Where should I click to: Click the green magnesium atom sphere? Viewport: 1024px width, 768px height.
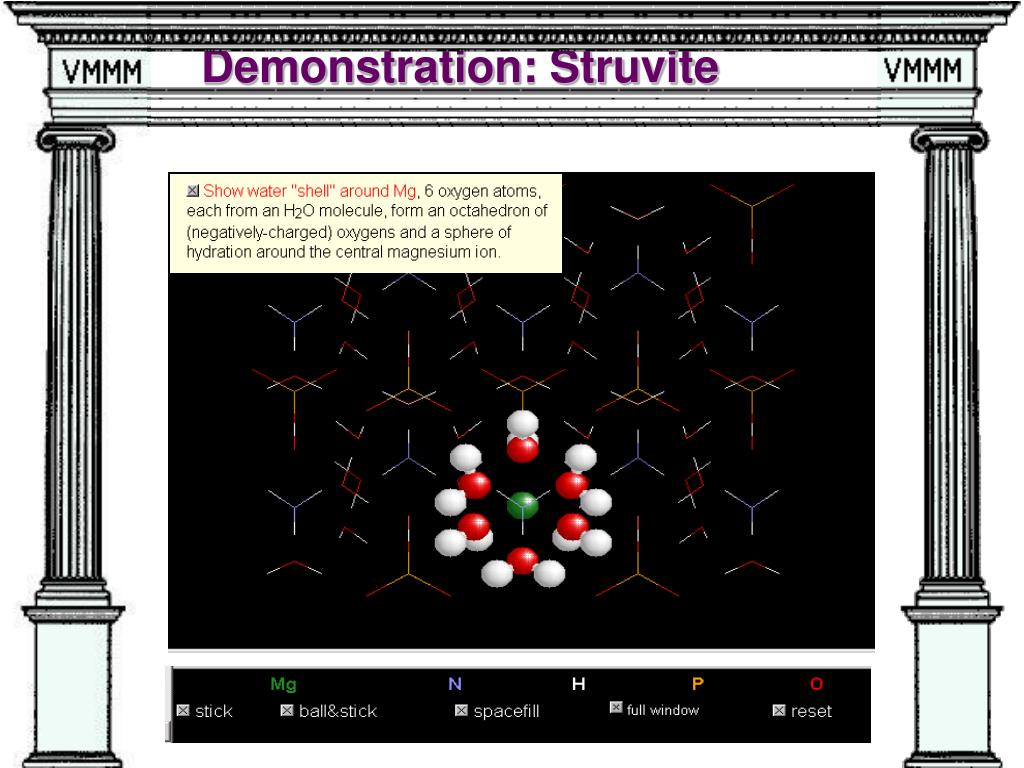[522, 505]
